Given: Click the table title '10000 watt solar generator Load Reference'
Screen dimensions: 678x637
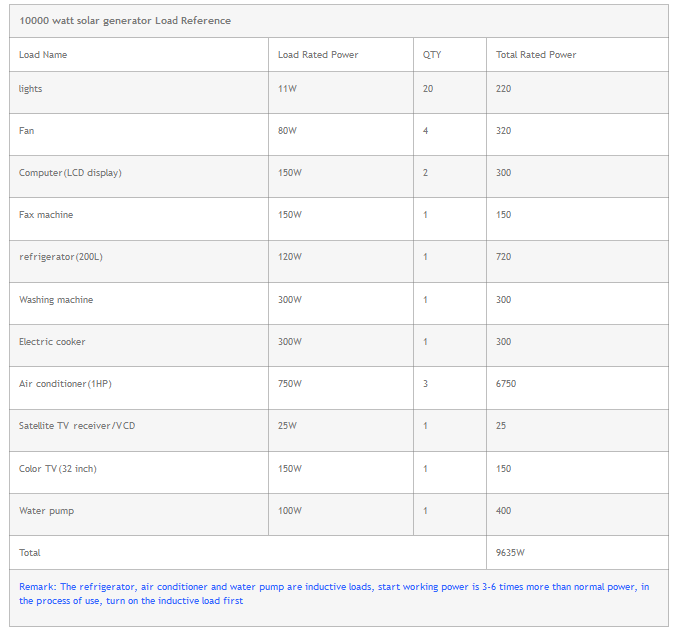Looking at the screenshot, I should tap(125, 21).
